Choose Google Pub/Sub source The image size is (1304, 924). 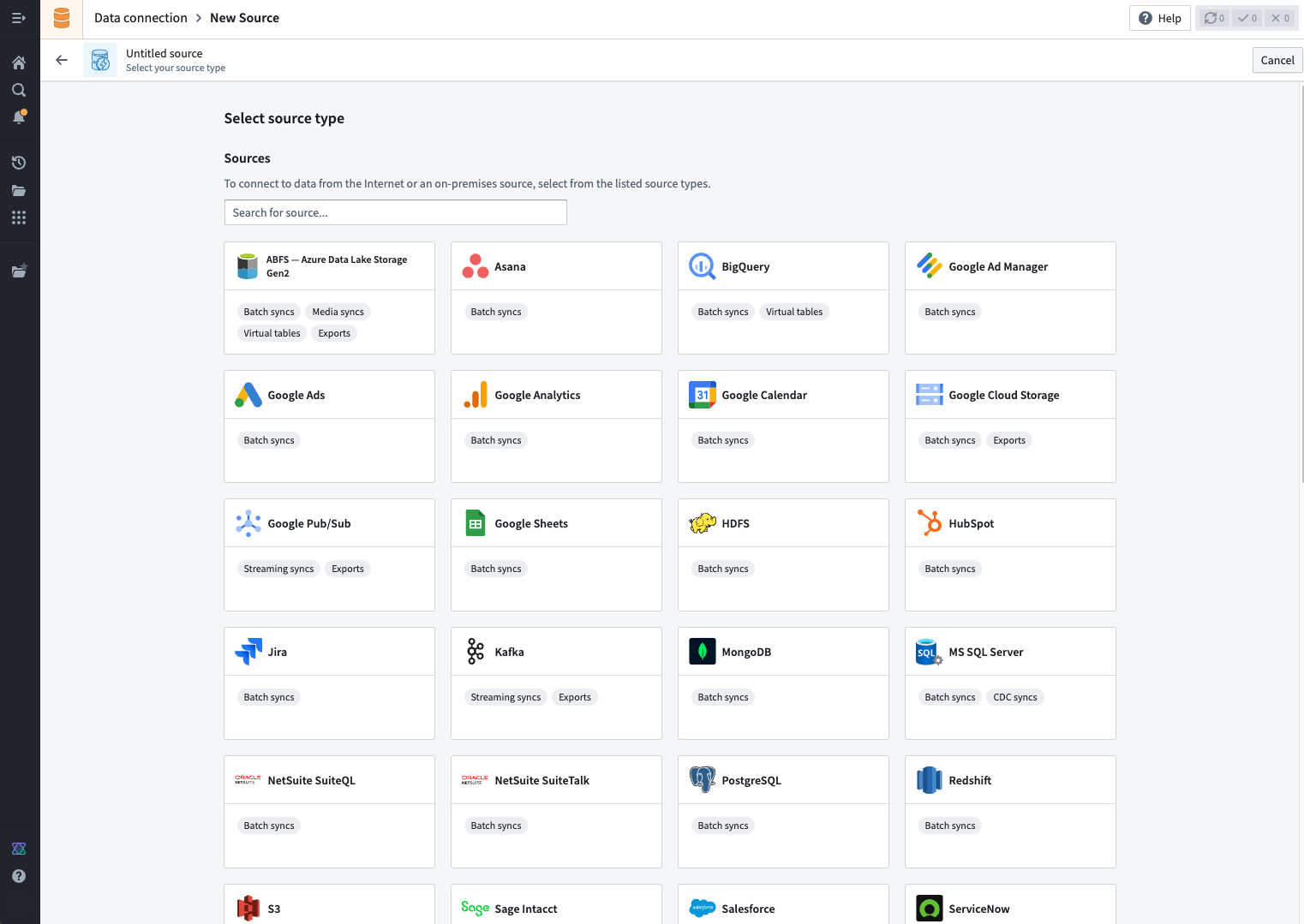tap(329, 555)
